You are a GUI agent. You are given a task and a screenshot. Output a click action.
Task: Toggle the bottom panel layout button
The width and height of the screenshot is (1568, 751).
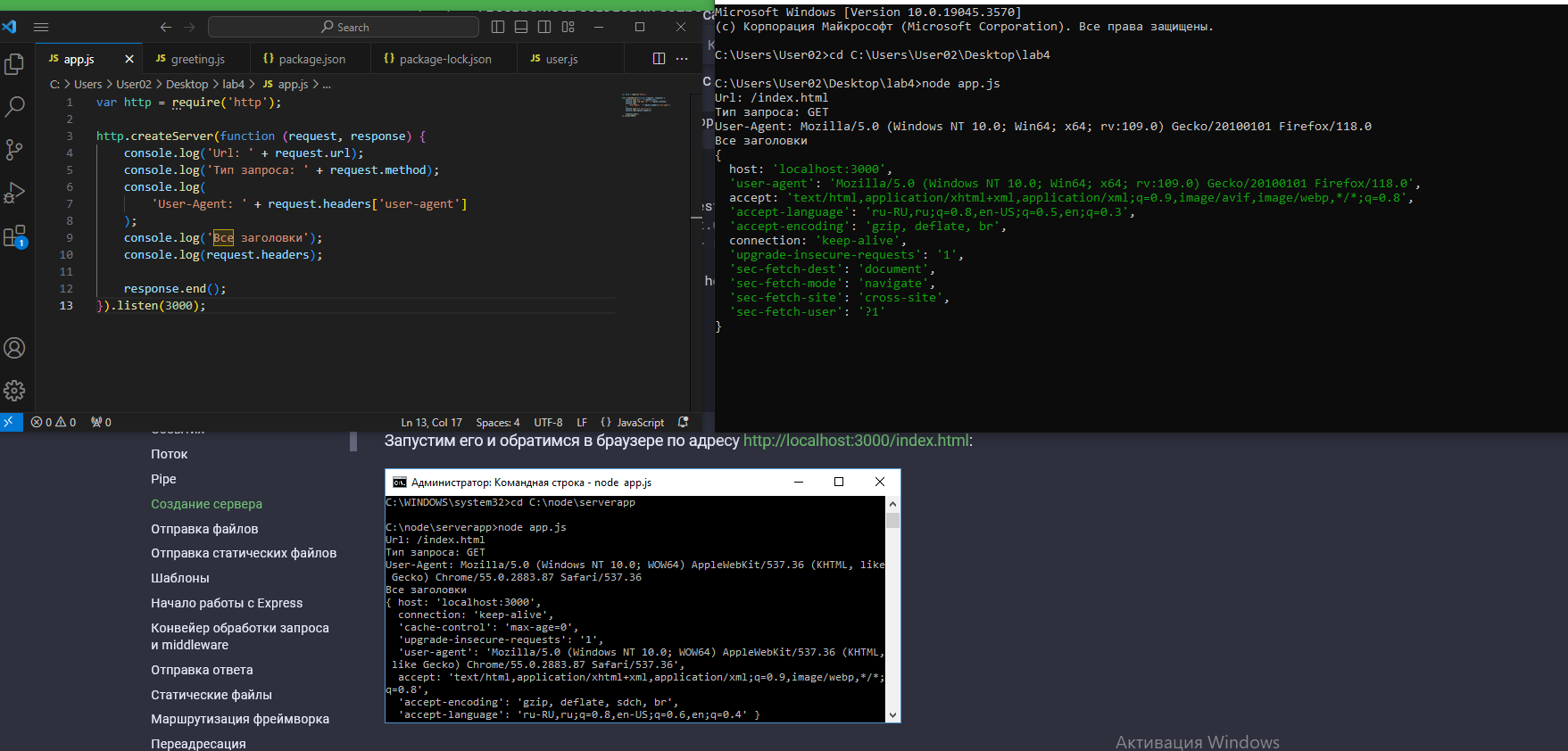pyautogui.click(x=521, y=27)
